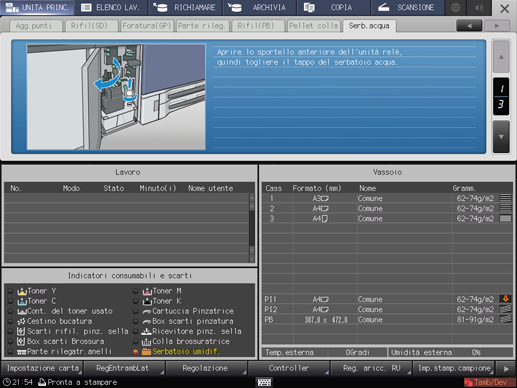Click the PI1 tray red arrow indicator
517x388 pixels.
pos(505,299)
